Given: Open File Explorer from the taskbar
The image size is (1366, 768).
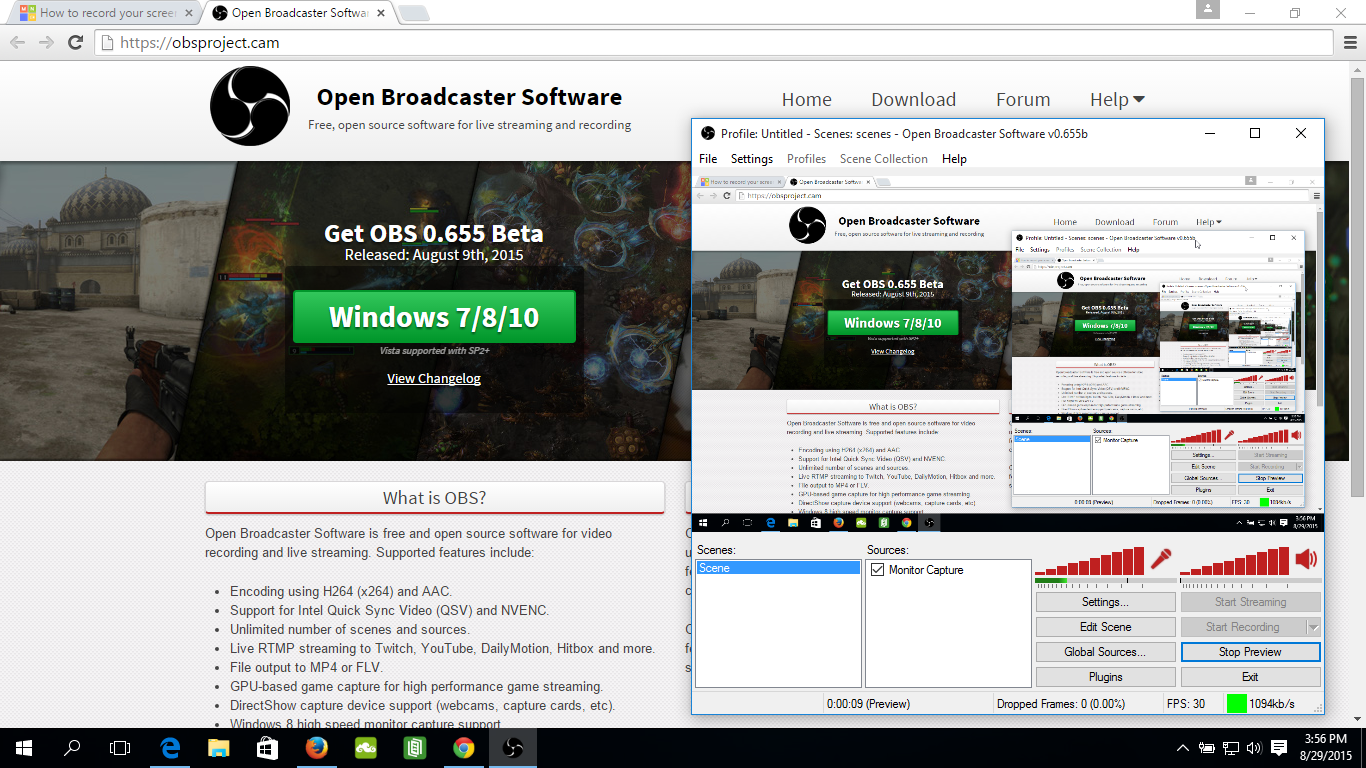Looking at the screenshot, I should [219, 747].
